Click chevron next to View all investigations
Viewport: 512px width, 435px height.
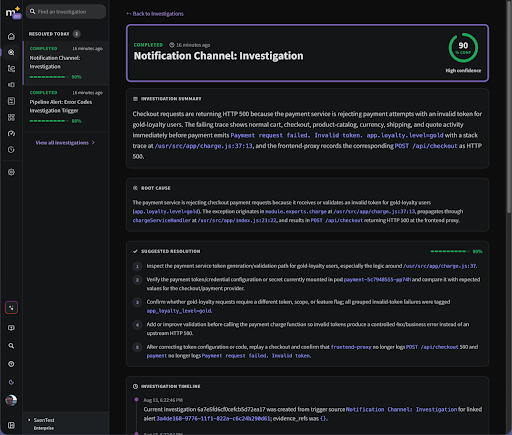coord(93,143)
